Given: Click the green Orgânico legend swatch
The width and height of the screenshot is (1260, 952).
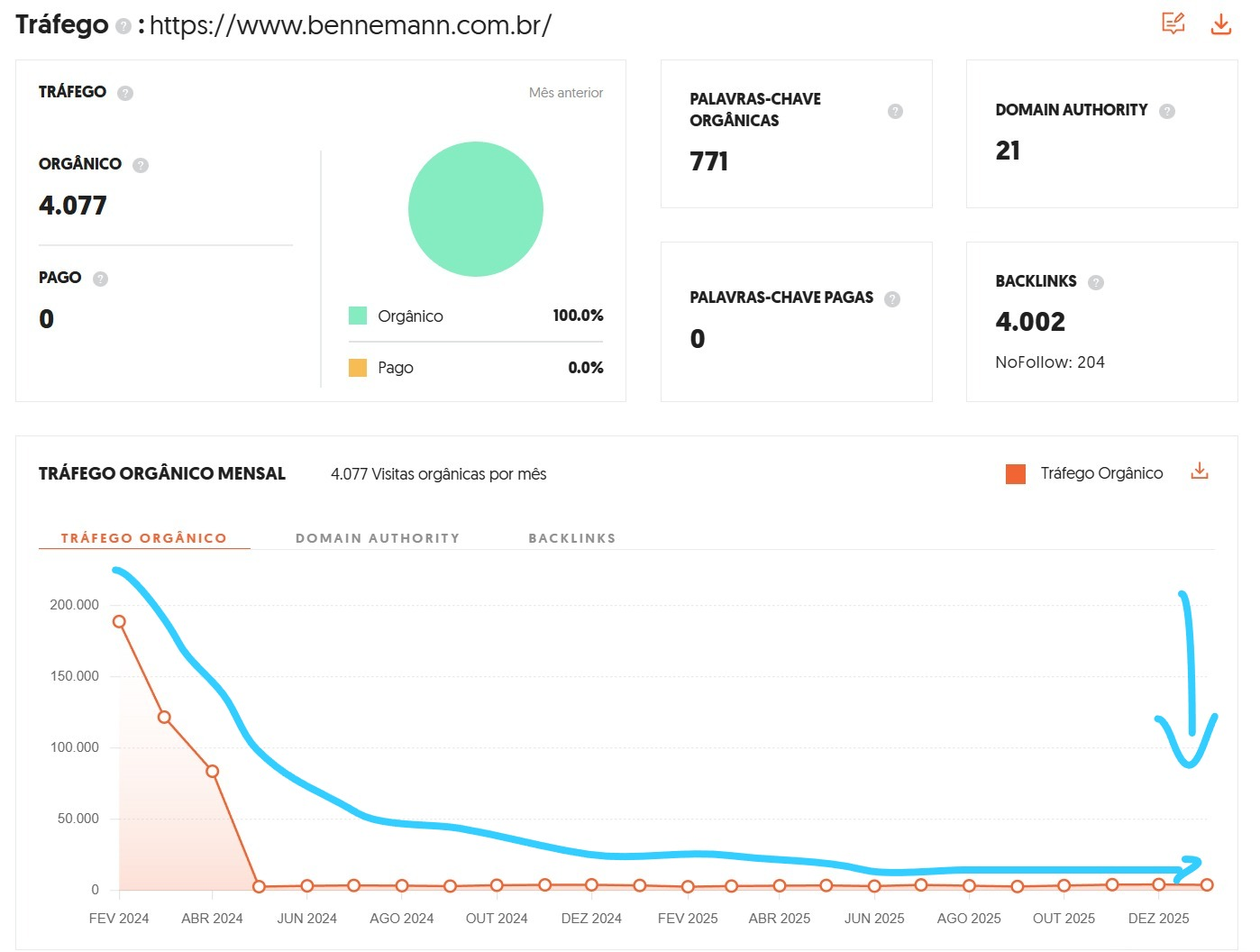Looking at the screenshot, I should point(357,316).
